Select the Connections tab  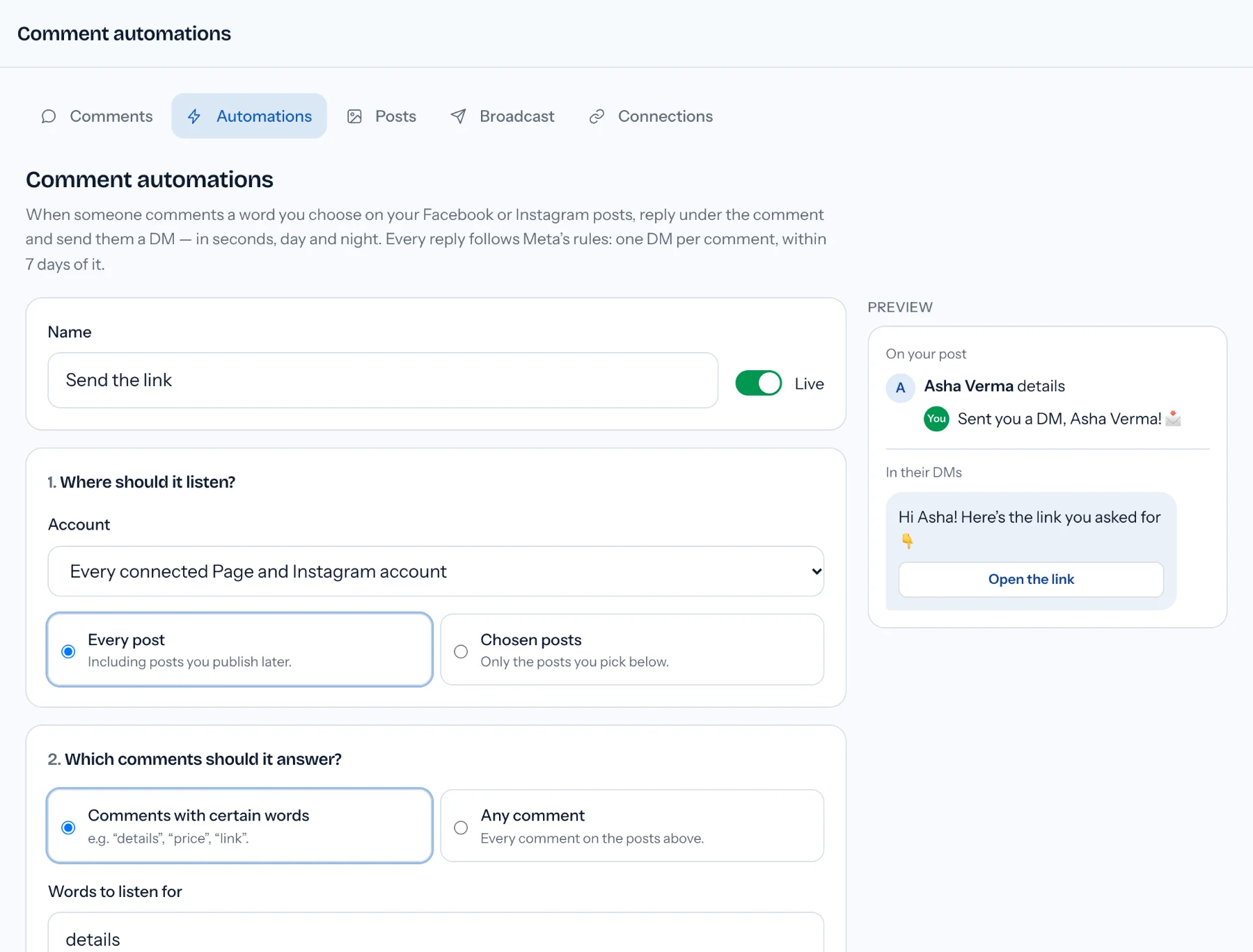pyautogui.click(x=651, y=116)
